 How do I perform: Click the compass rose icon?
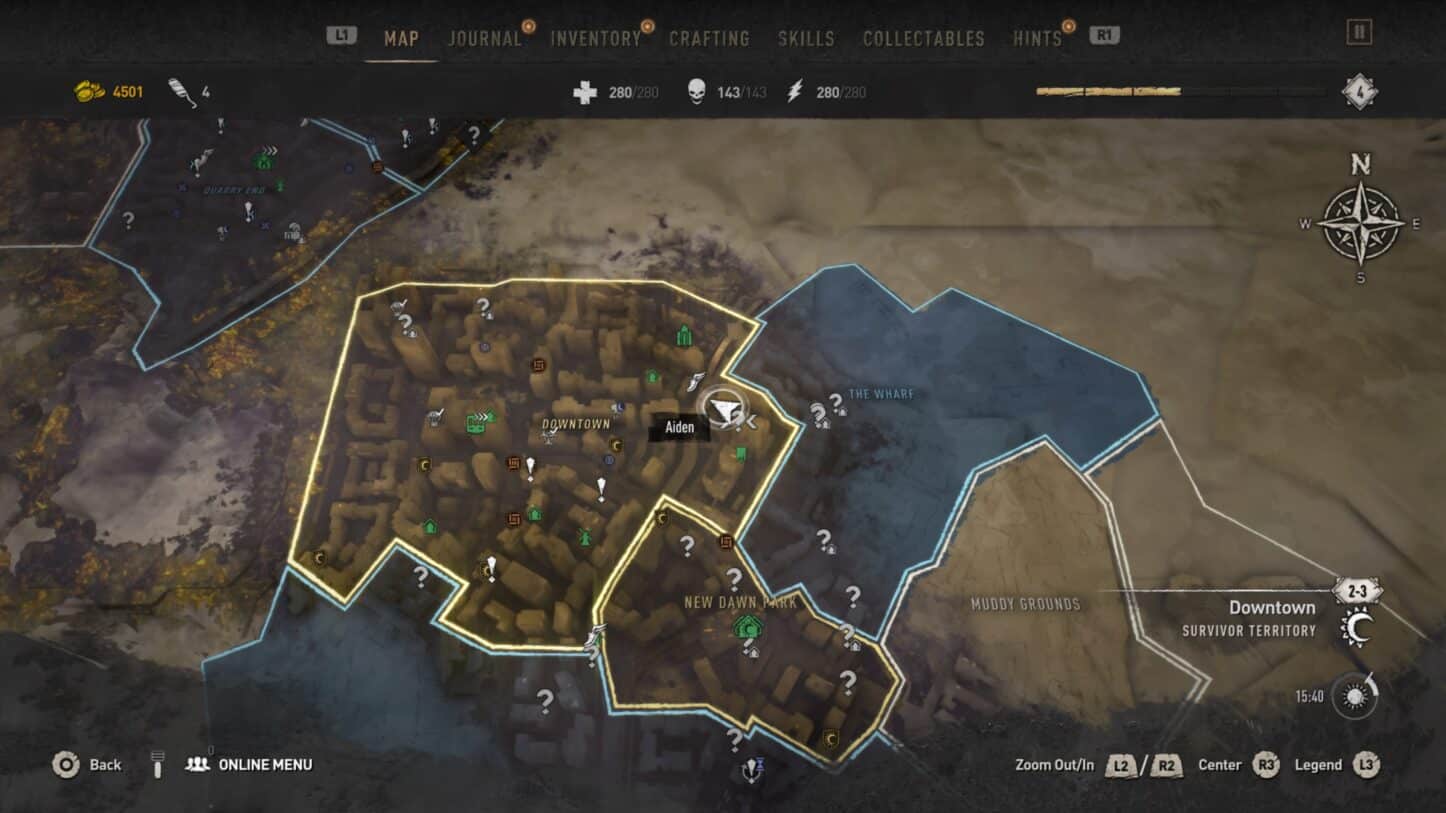coord(1360,223)
